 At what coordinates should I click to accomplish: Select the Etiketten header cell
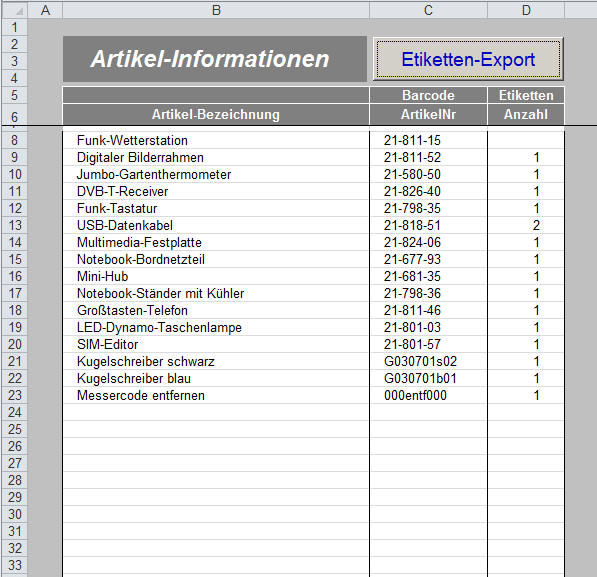tap(526, 95)
